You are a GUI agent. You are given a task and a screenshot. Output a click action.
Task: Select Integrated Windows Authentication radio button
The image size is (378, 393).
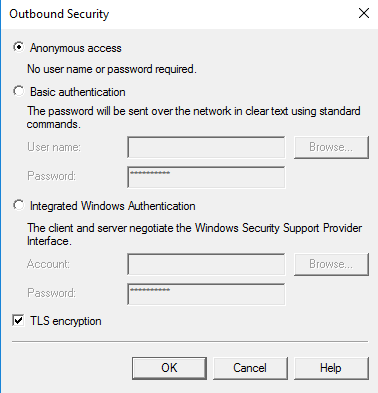pyautogui.click(x=19, y=205)
